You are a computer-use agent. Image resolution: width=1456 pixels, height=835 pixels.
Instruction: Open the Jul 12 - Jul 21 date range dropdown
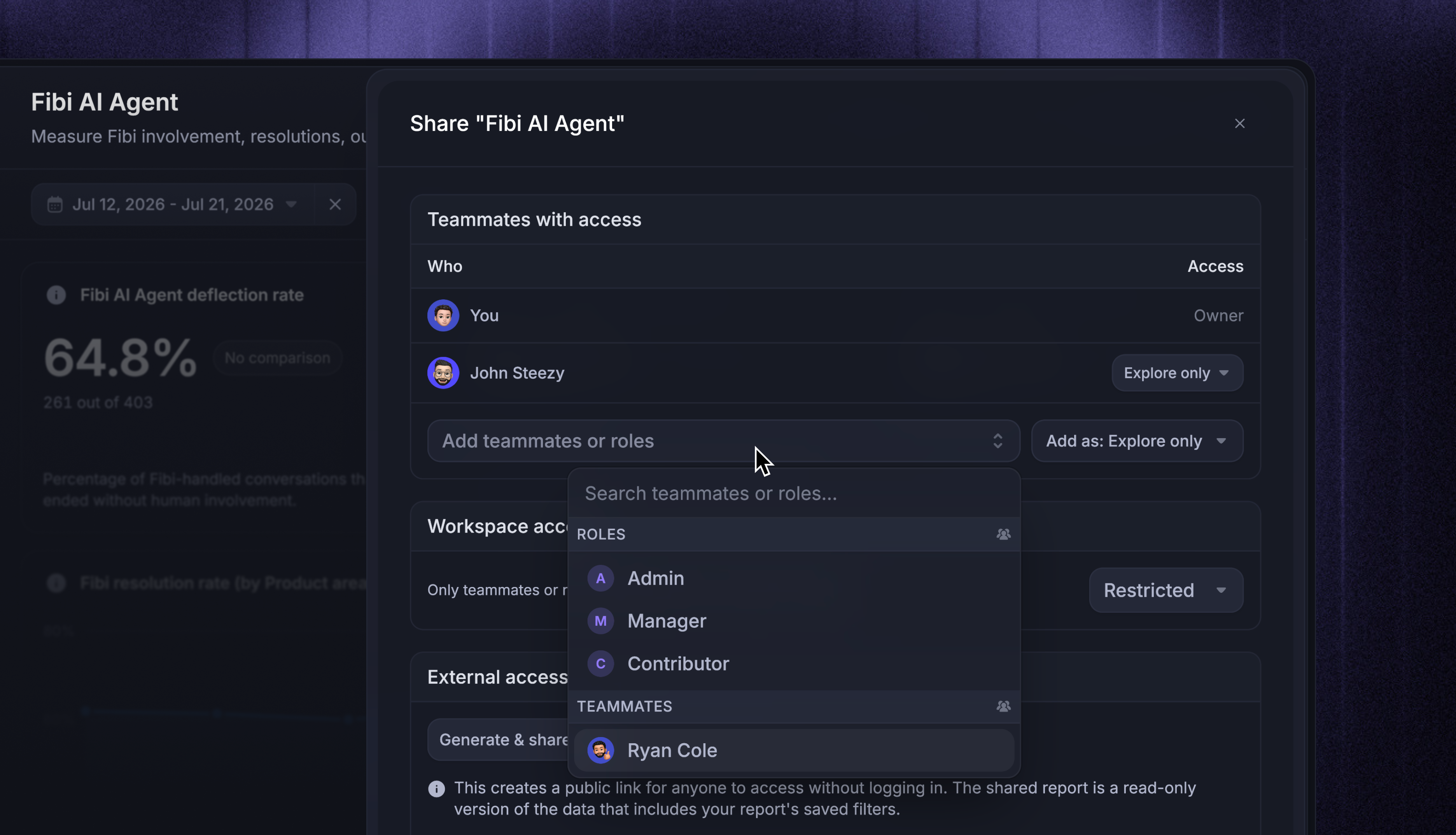pyautogui.click(x=173, y=205)
